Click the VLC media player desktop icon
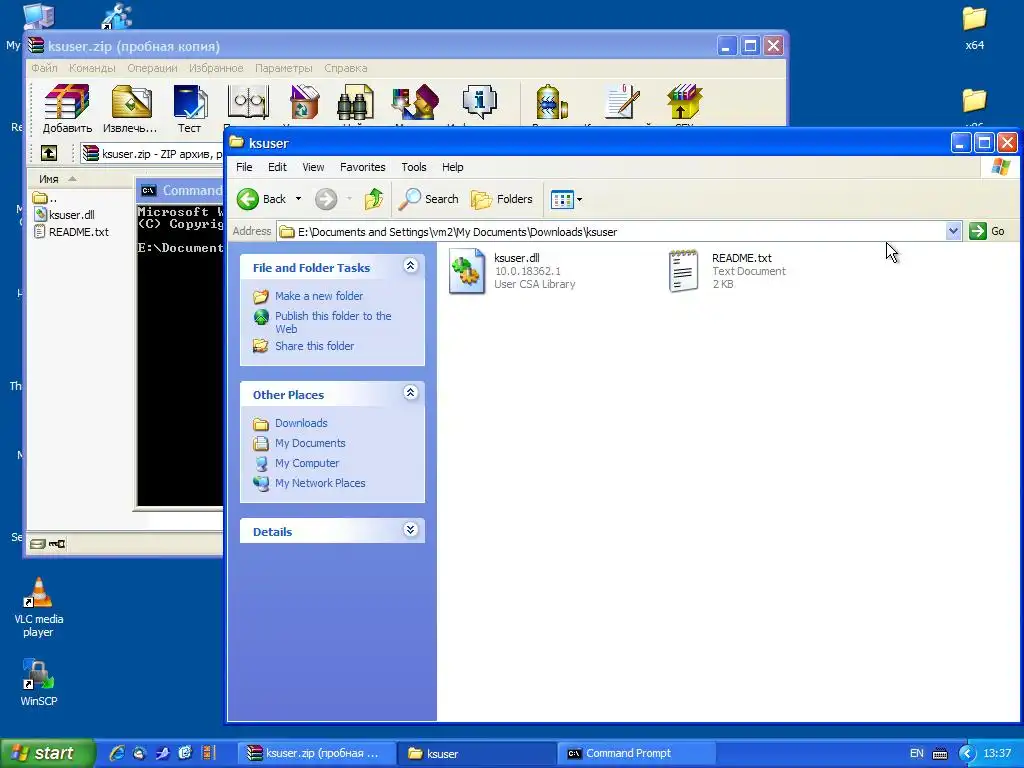1024x768 pixels. [x=39, y=607]
